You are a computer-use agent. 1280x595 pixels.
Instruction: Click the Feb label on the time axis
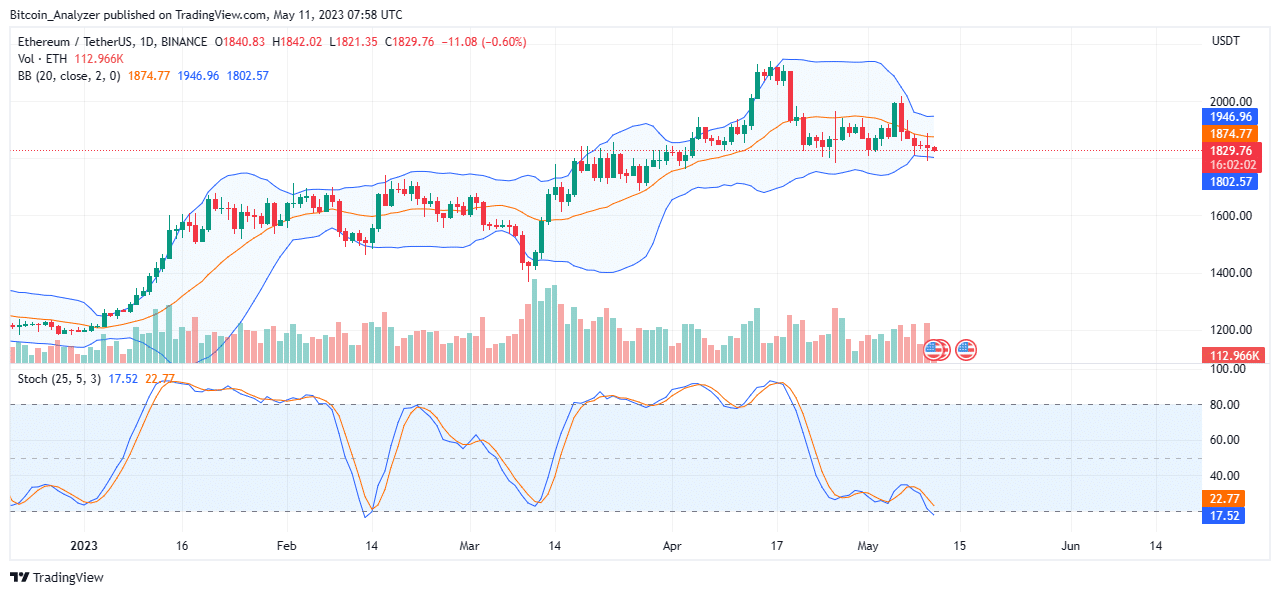[287, 546]
